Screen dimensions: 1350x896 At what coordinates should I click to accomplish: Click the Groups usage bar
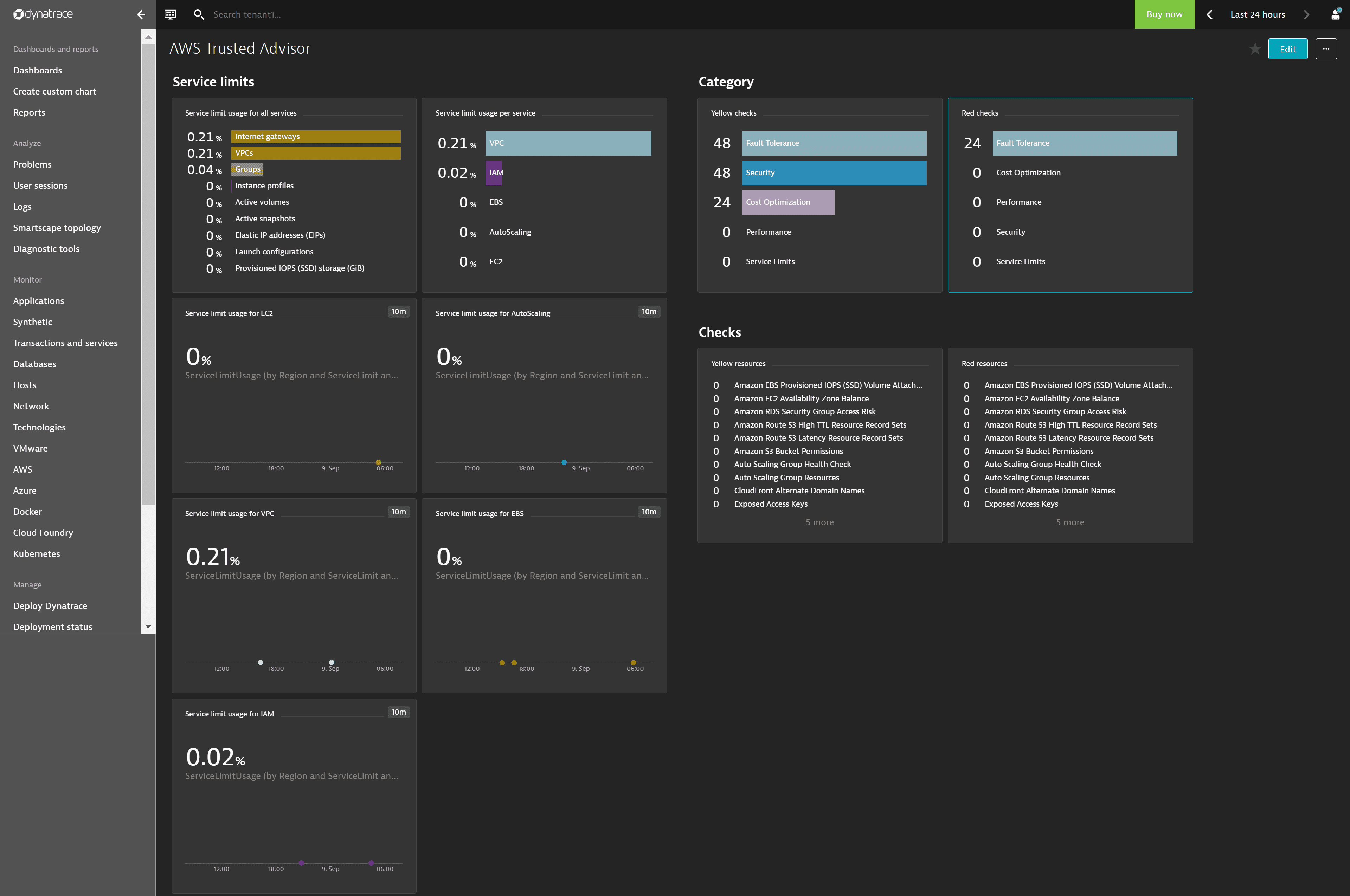coord(247,170)
